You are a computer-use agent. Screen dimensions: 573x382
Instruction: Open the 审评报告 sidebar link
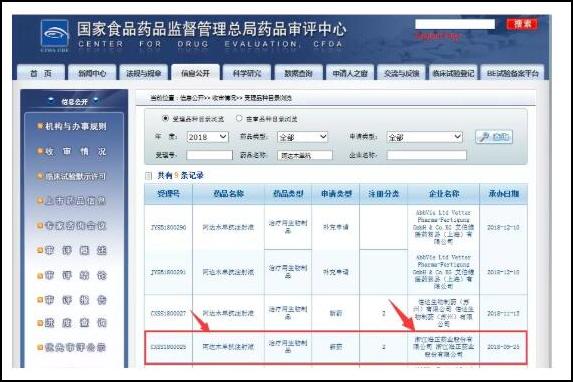pos(76,300)
